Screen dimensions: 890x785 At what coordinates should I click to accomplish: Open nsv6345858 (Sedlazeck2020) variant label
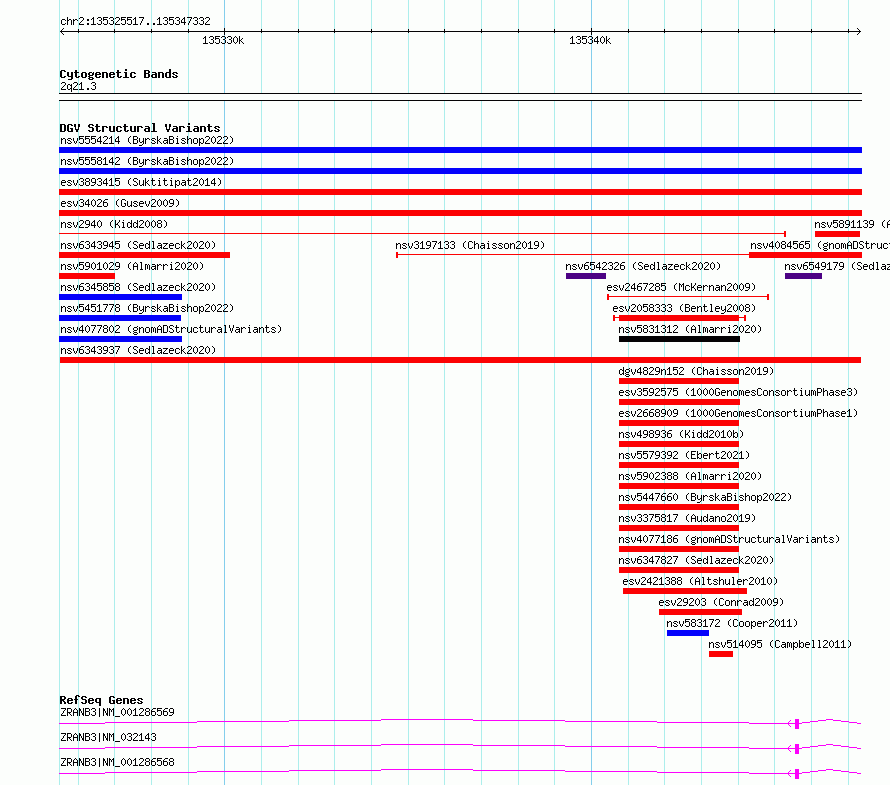tap(138, 287)
